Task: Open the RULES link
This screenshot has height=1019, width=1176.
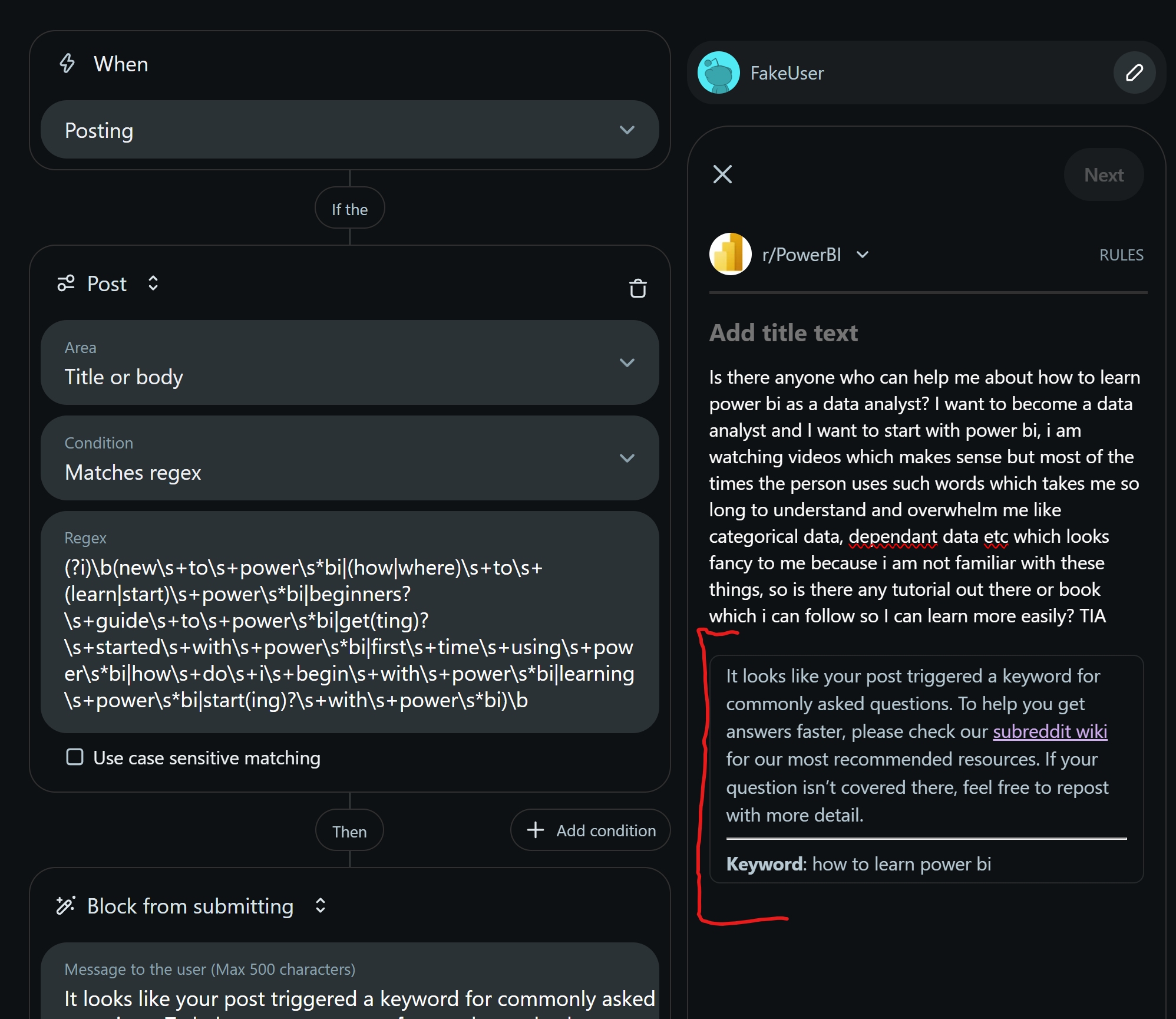Action: [x=1121, y=255]
